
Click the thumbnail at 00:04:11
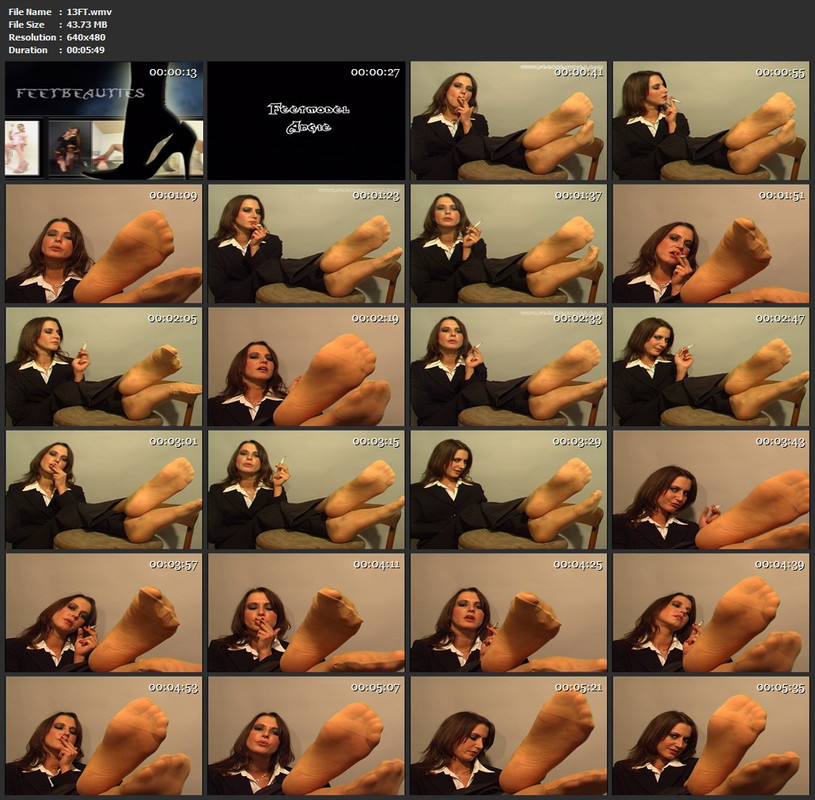point(306,613)
